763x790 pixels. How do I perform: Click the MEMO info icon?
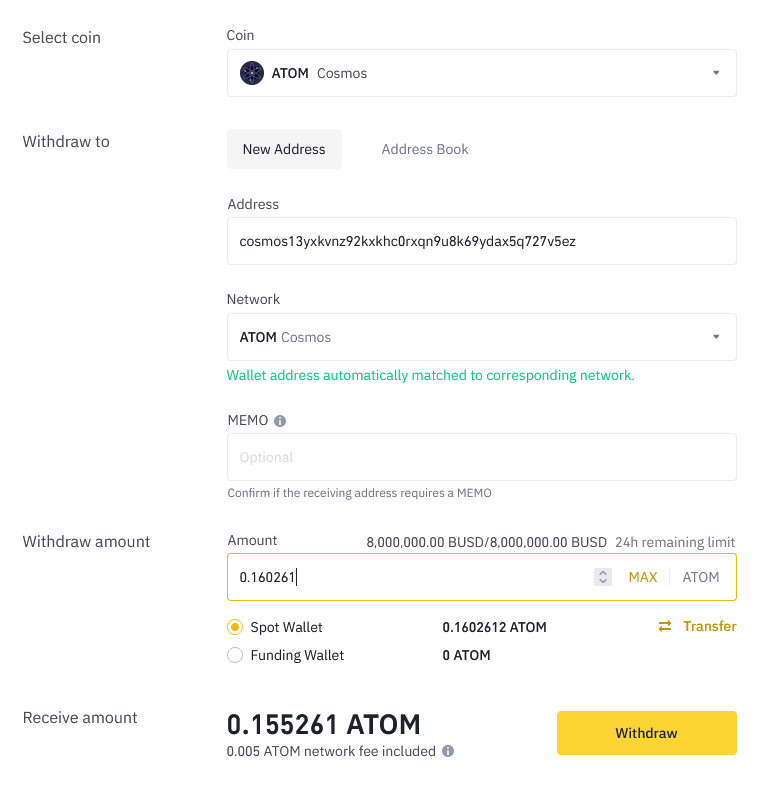point(280,421)
